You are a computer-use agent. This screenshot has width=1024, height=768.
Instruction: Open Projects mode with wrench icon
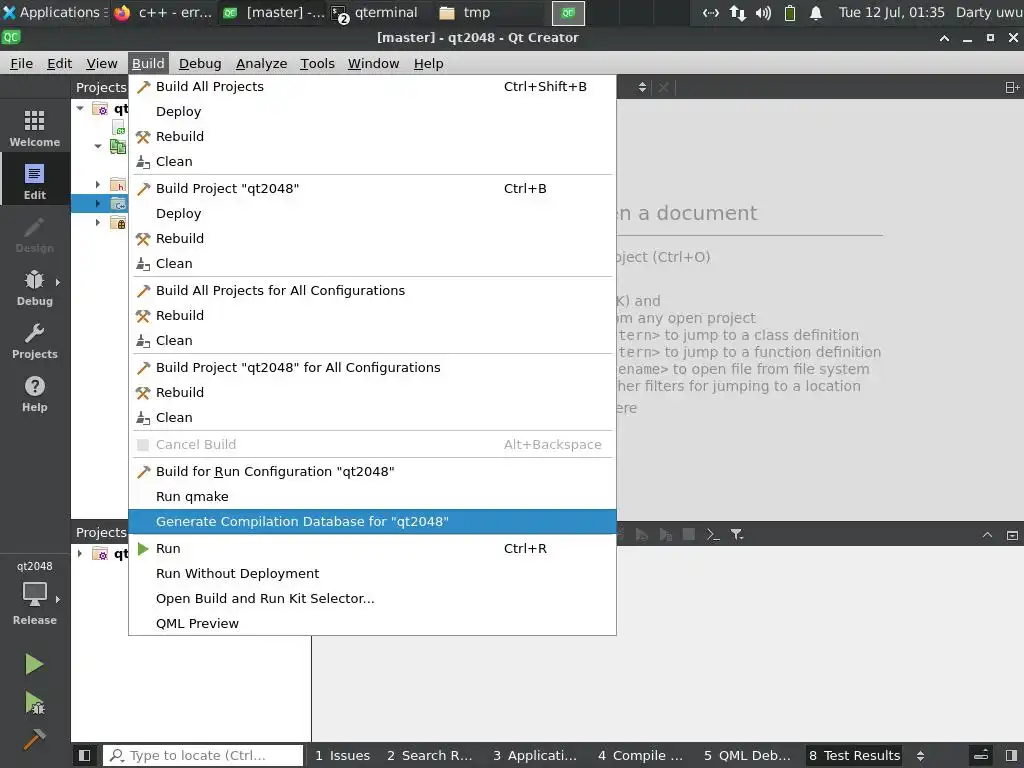(x=35, y=340)
